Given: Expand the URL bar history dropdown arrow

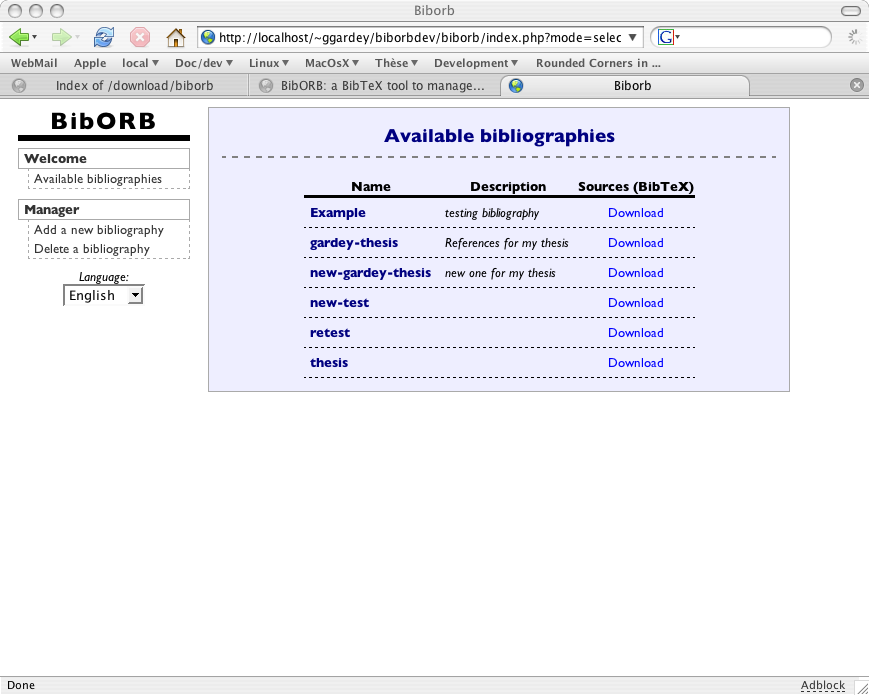Looking at the screenshot, I should pos(634,37).
